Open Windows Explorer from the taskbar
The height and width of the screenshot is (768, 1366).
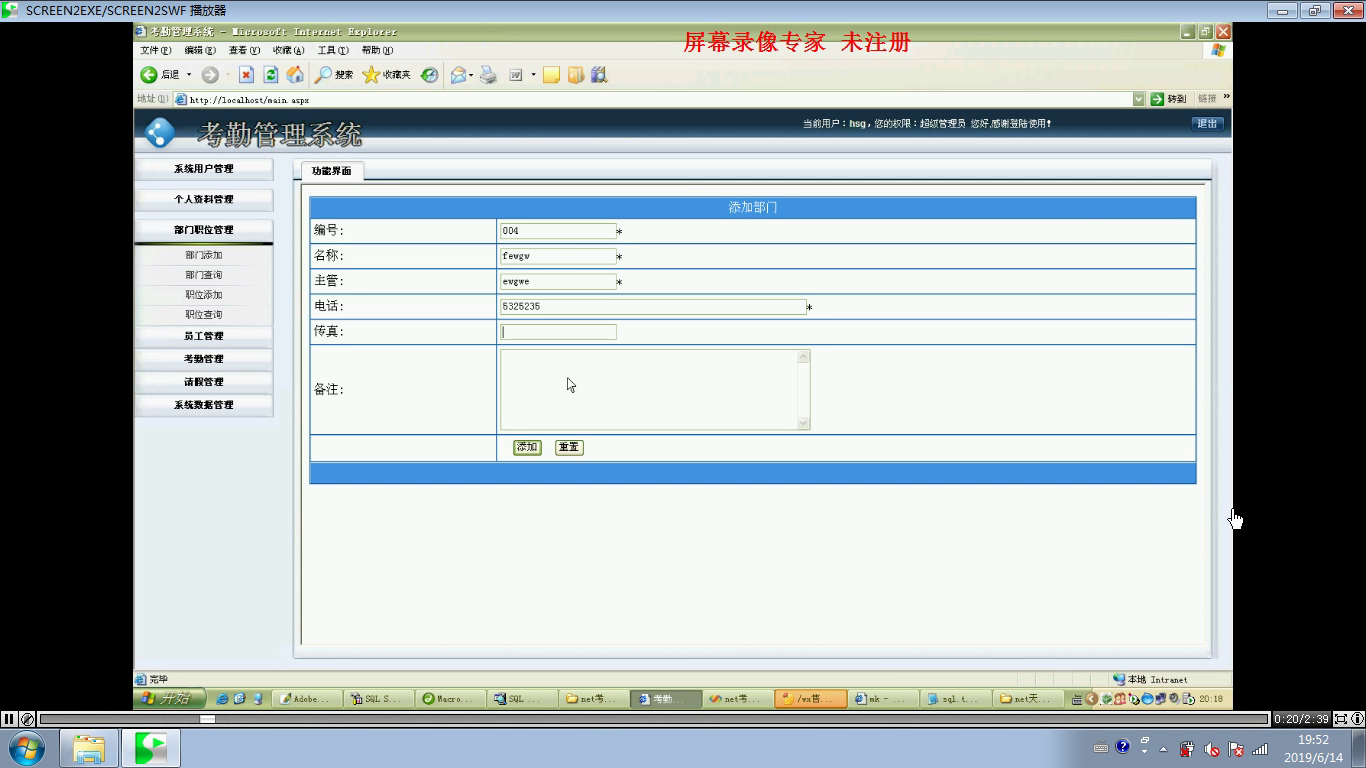pos(89,748)
